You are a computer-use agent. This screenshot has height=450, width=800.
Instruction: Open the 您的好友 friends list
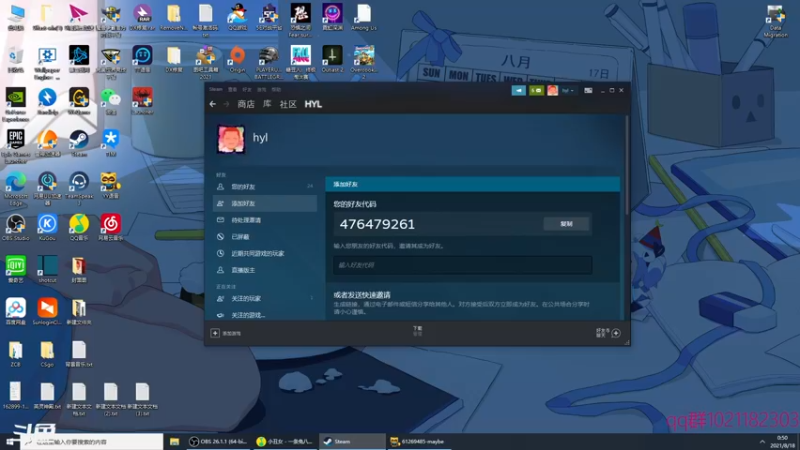pos(265,187)
